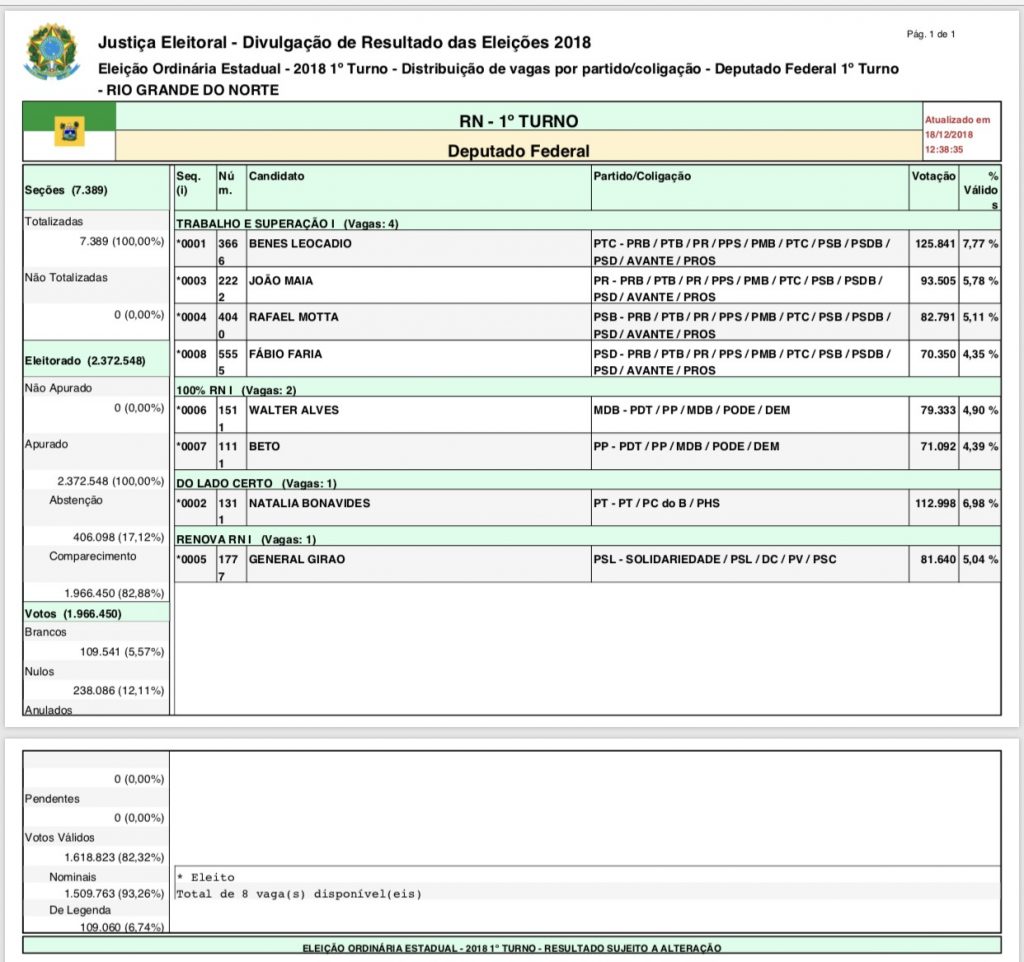Click vote count 112.998
Image resolution: width=1024 pixels, height=962 pixels.
click(935, 504)
